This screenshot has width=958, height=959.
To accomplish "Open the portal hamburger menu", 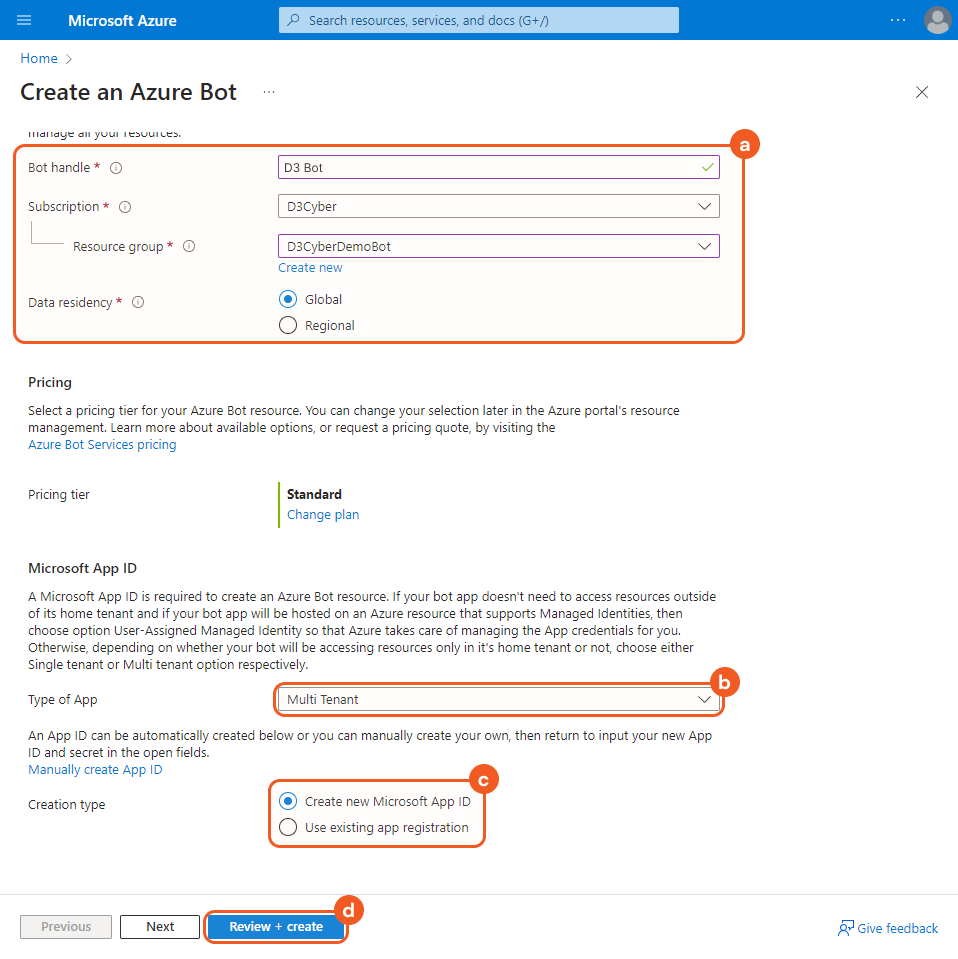I will tap(23, 20).
